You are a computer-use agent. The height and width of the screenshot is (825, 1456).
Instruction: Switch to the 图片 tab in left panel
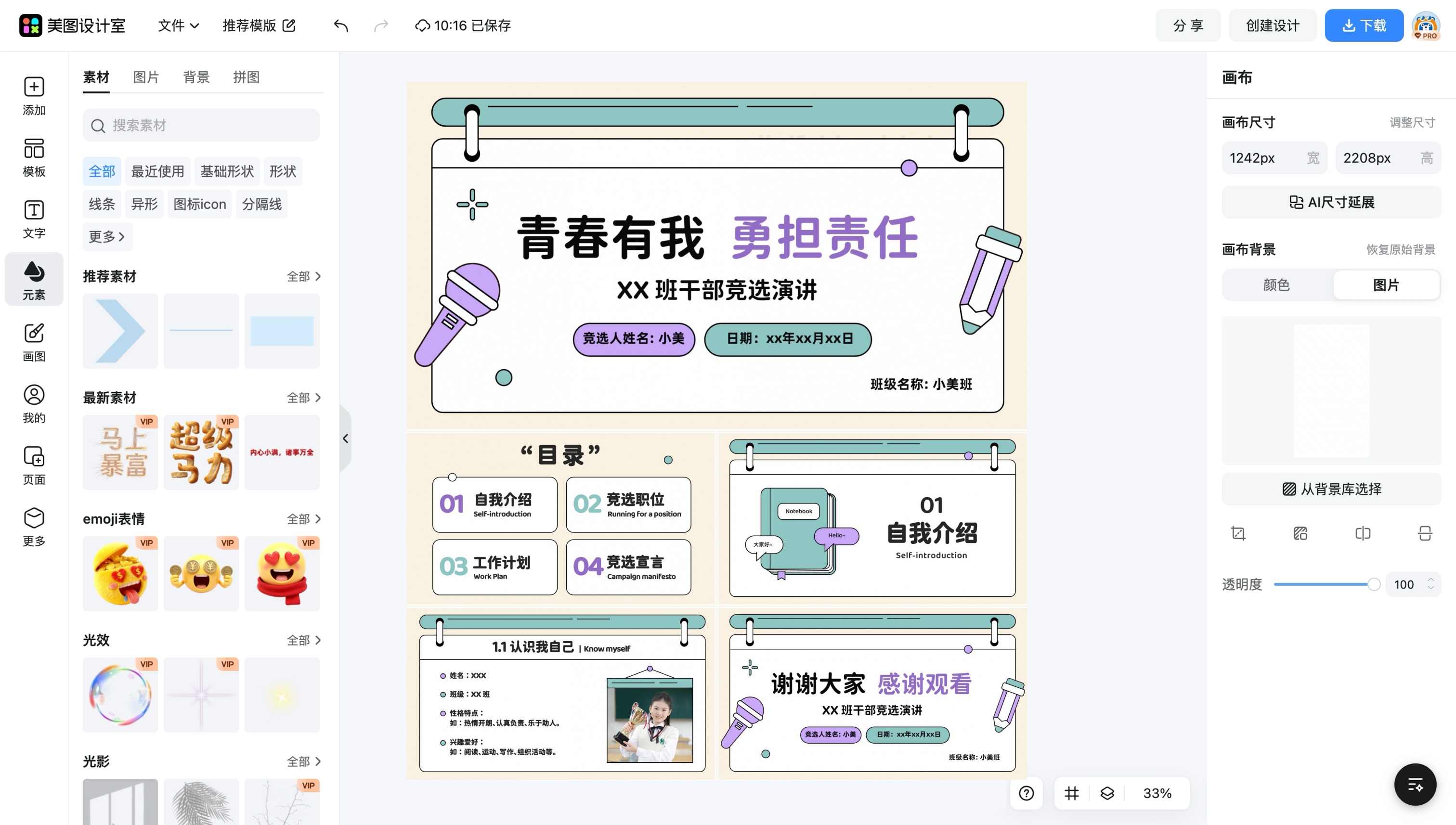point(146,77)
